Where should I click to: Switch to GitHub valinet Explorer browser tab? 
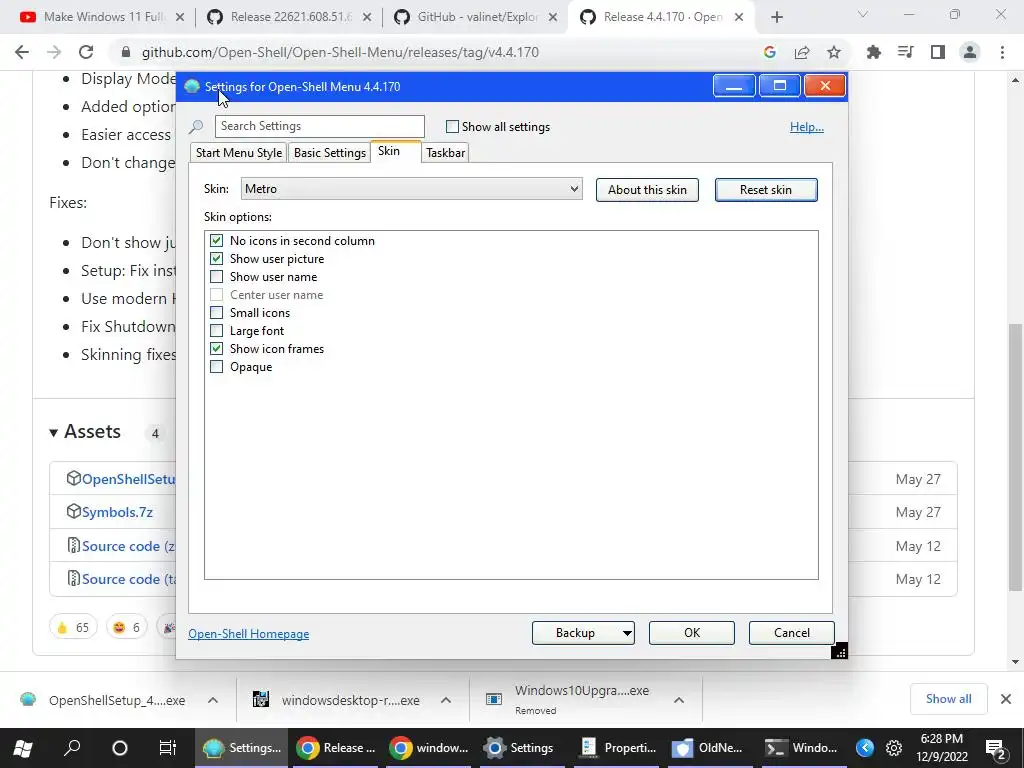477,17
